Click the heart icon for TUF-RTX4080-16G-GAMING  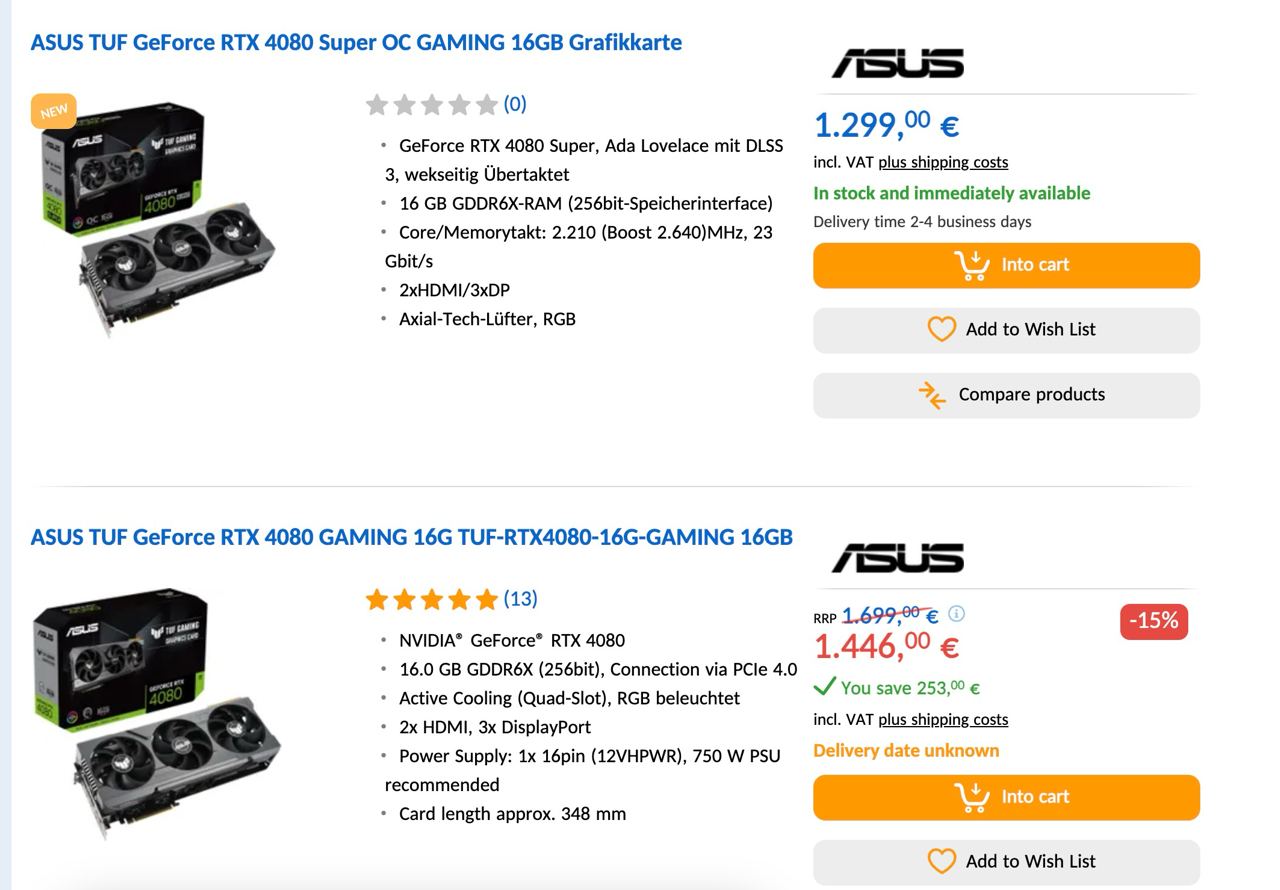click(941, 861)
